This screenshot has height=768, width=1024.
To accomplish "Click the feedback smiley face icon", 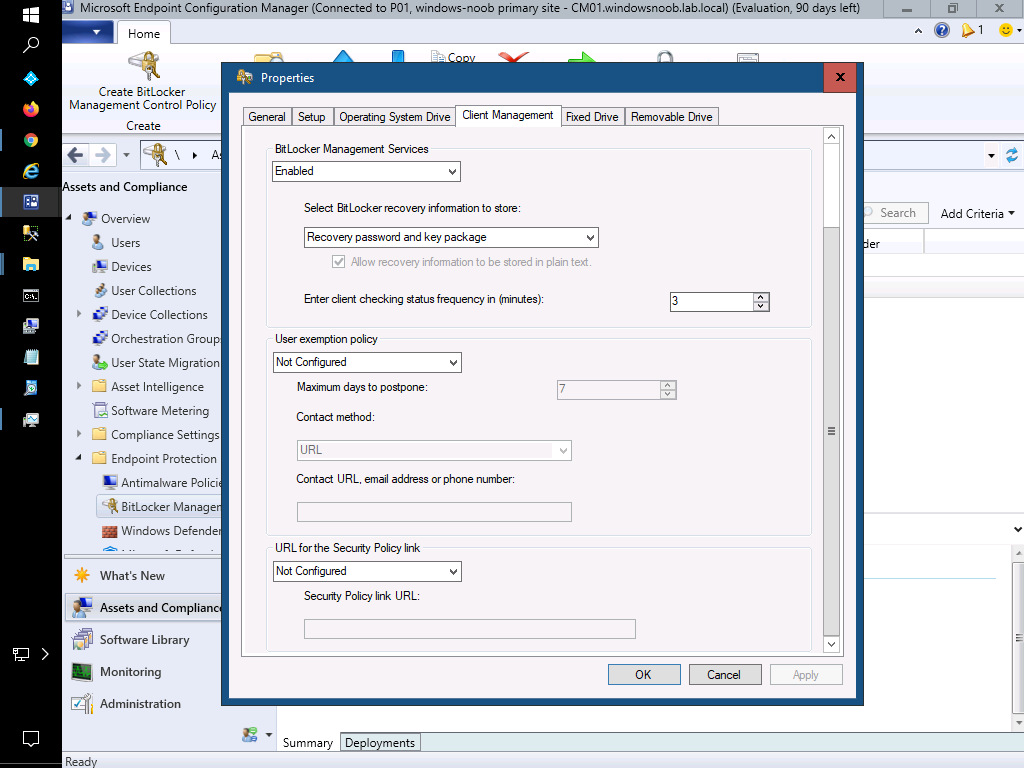I will [1006, 30].
